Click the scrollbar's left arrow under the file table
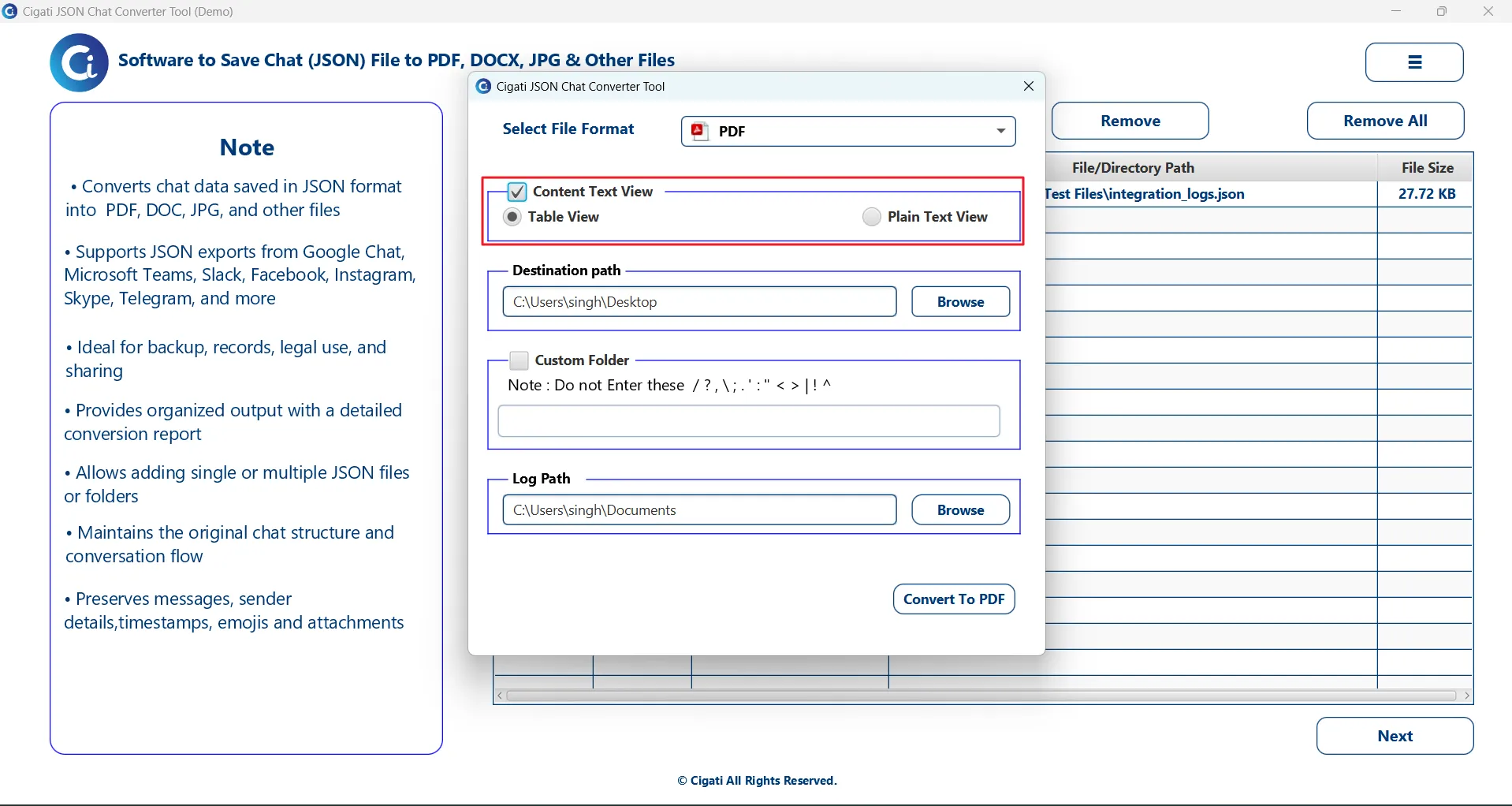The height and width of the screenshot is (806, 1512). (x=500, y=696)
